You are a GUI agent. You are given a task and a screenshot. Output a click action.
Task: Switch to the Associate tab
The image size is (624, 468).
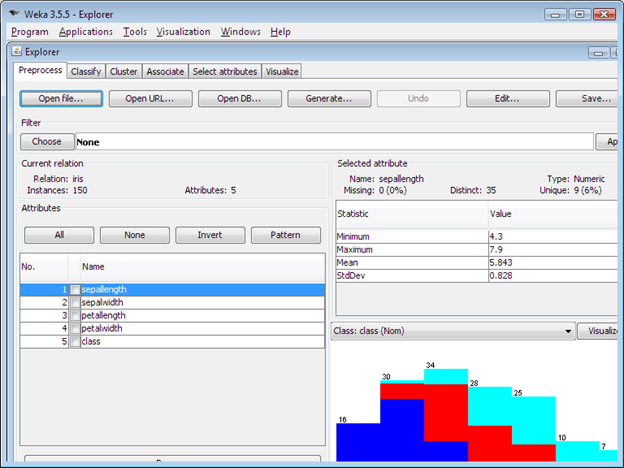(165, 72)
